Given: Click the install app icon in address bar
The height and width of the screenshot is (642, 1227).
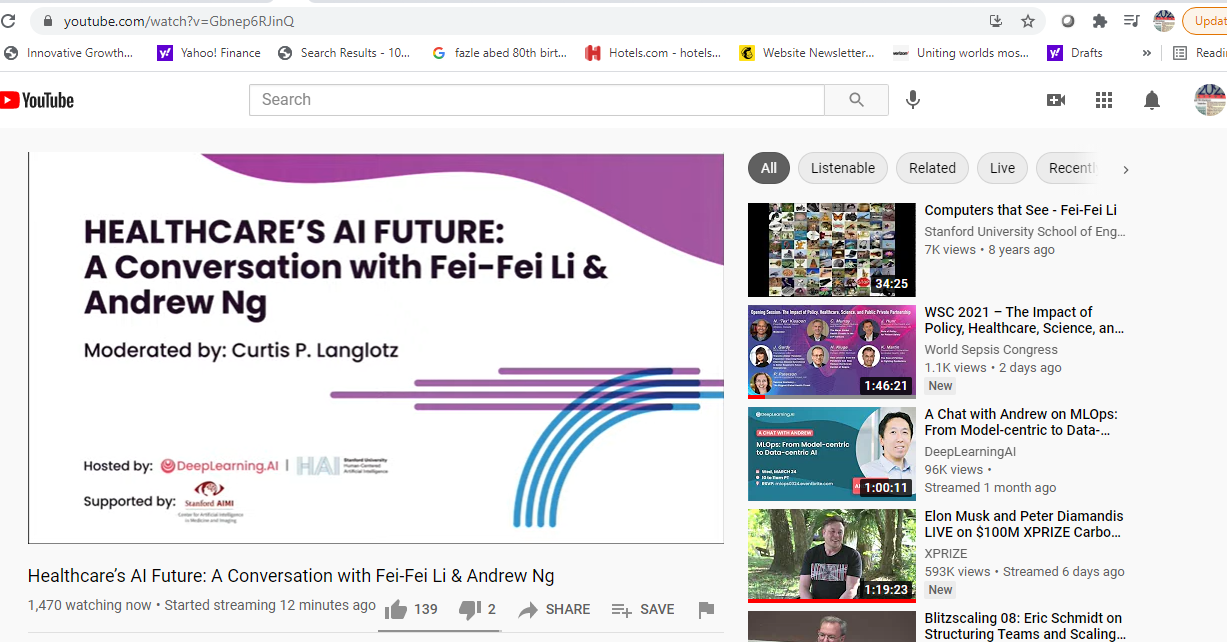Looking at the screenshot, I should pyautogui.click(x=995, y=21).
